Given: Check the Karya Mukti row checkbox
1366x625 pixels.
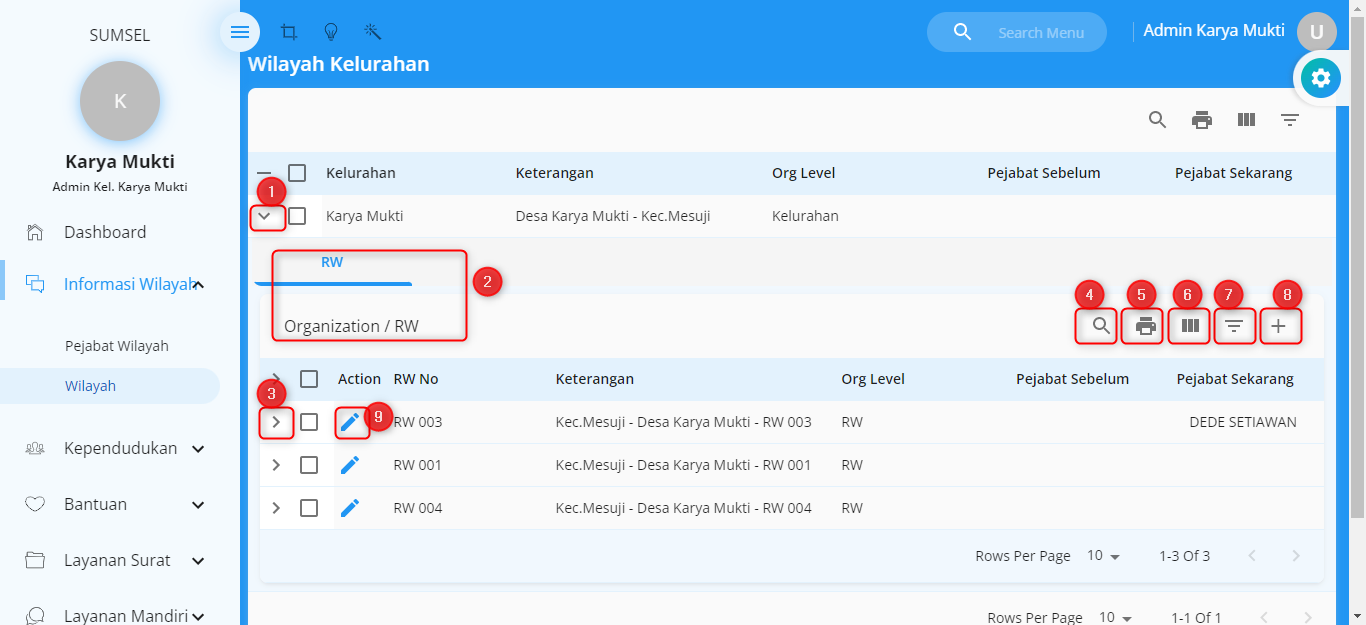Looking at the screenshot, I should click(x=297, y=216).
